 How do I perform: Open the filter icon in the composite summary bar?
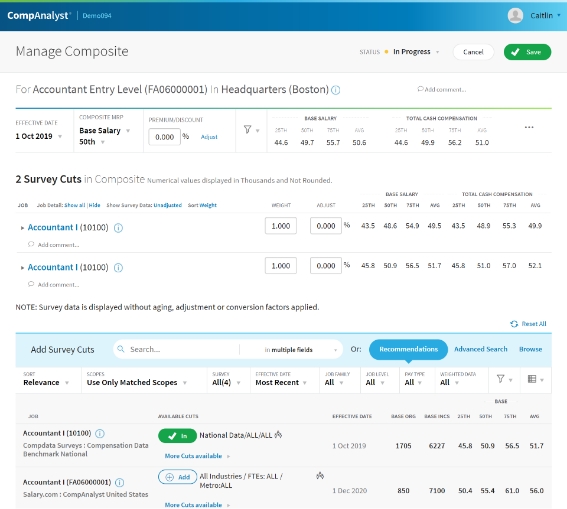[248, 129]
